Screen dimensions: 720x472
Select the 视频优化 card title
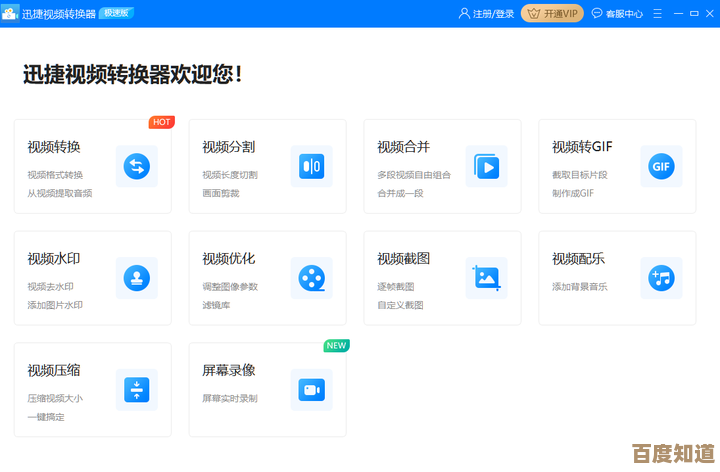click(x=229, y=258)
